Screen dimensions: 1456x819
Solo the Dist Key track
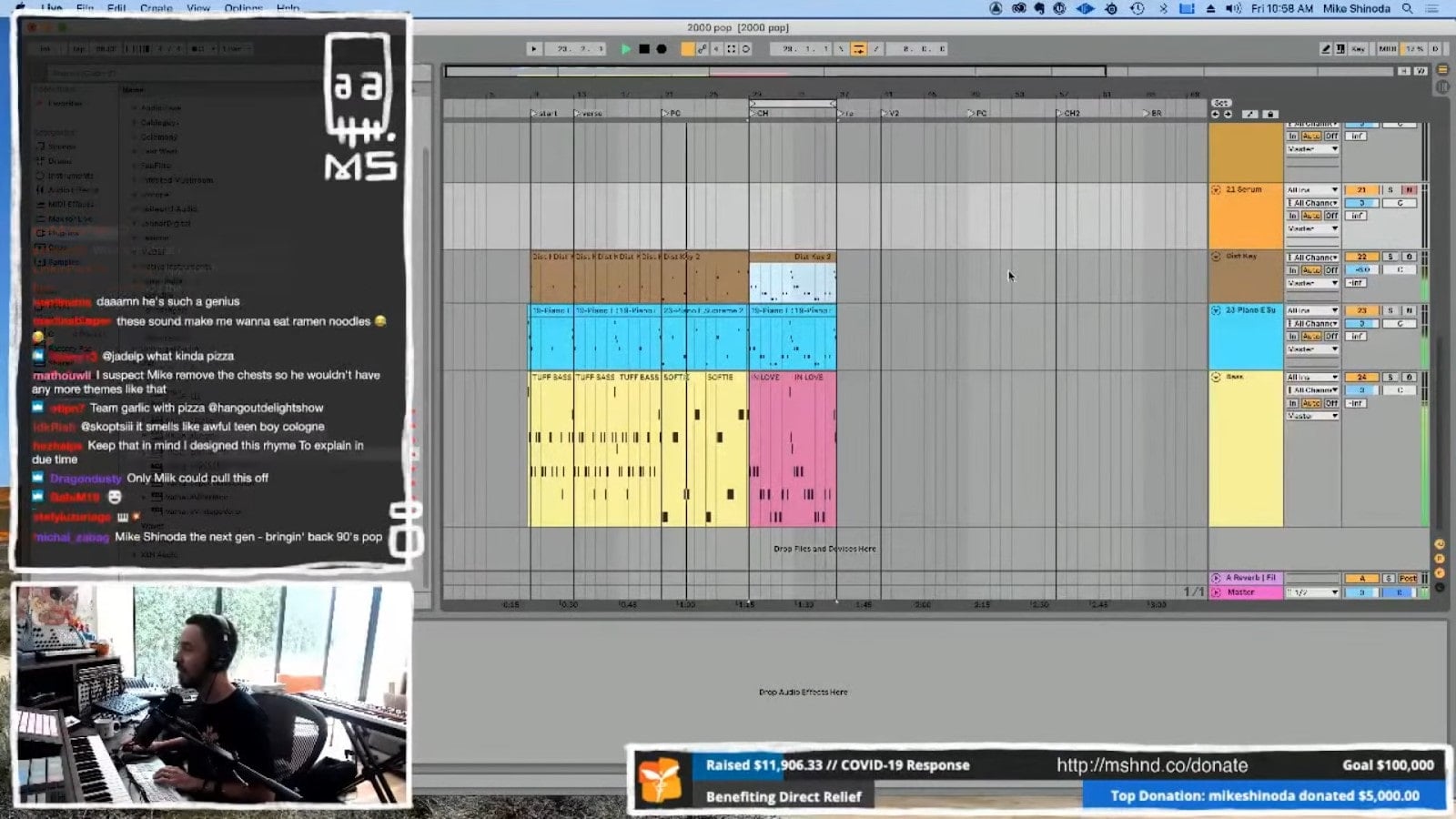1390,258
